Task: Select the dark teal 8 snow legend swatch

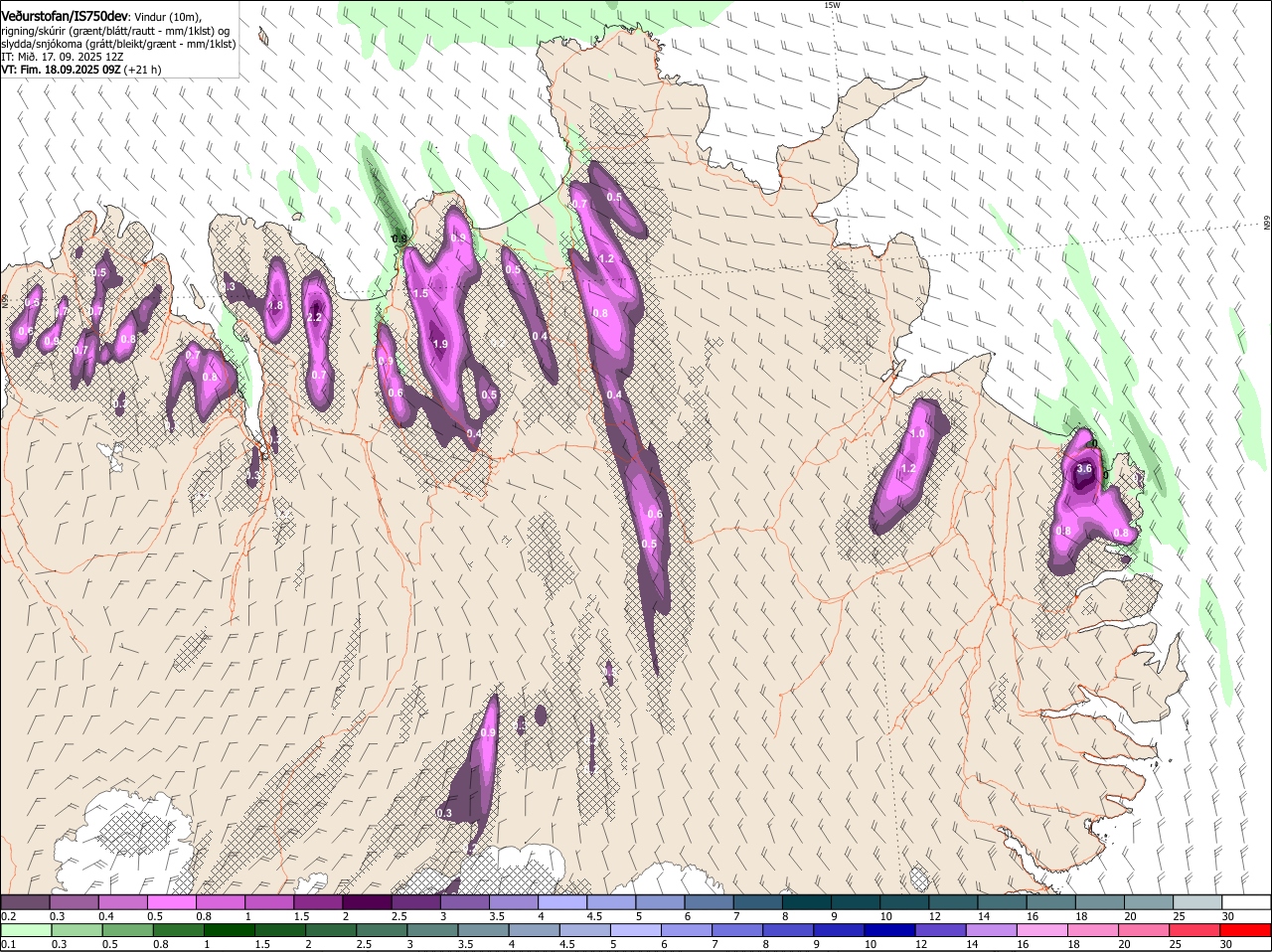Action: pyautogui.click(x=807, y=902)
